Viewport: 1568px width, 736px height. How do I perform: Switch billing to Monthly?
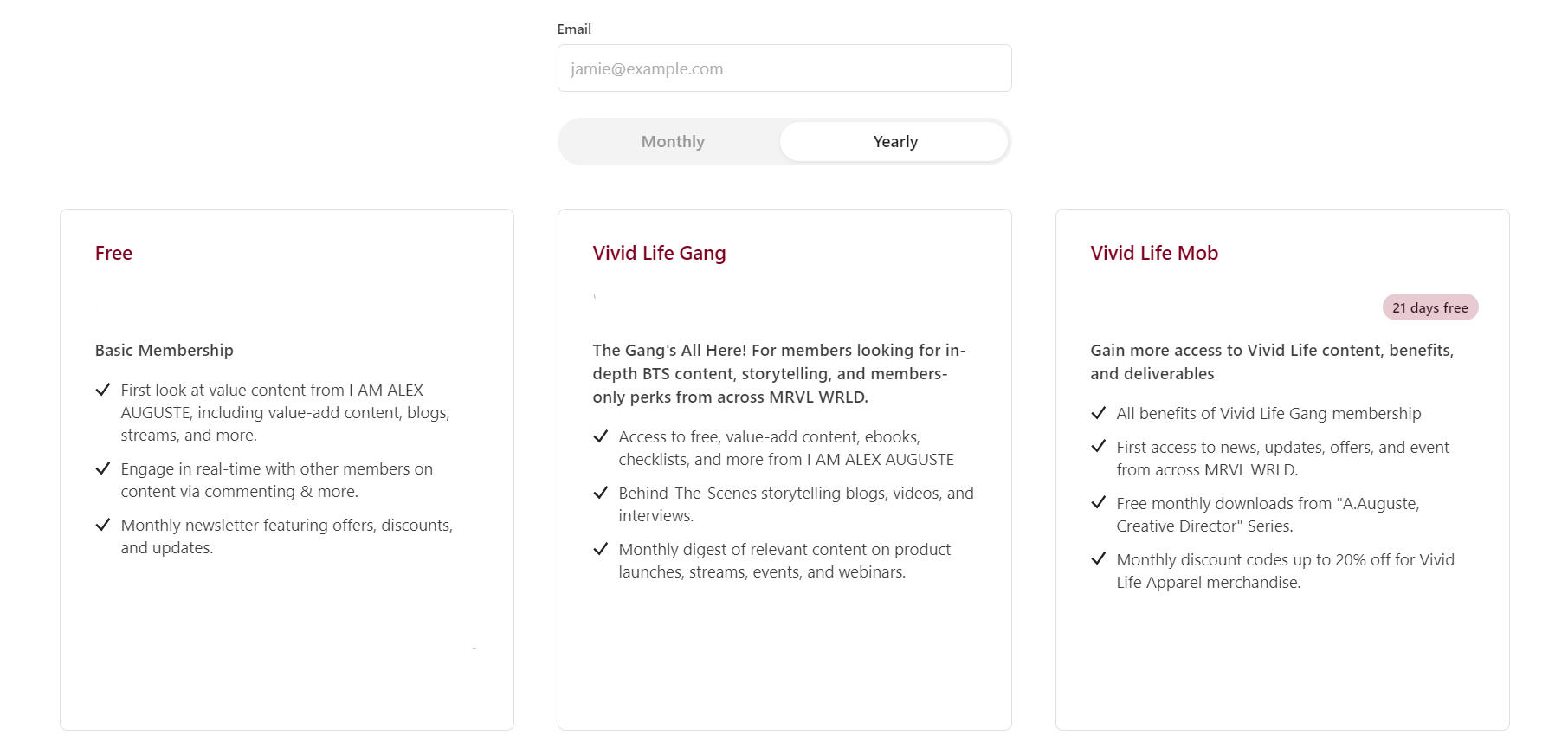tap(673, 142)
